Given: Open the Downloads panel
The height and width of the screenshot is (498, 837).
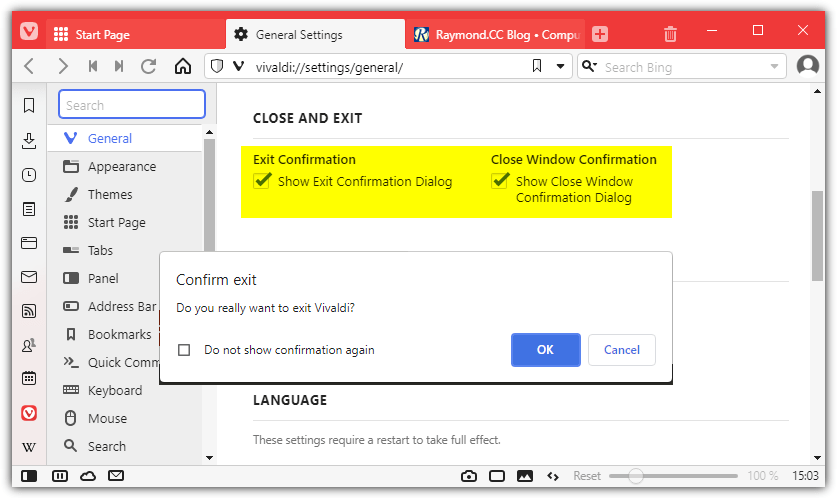Looking at the screenshot, I should tap(29, 141).
